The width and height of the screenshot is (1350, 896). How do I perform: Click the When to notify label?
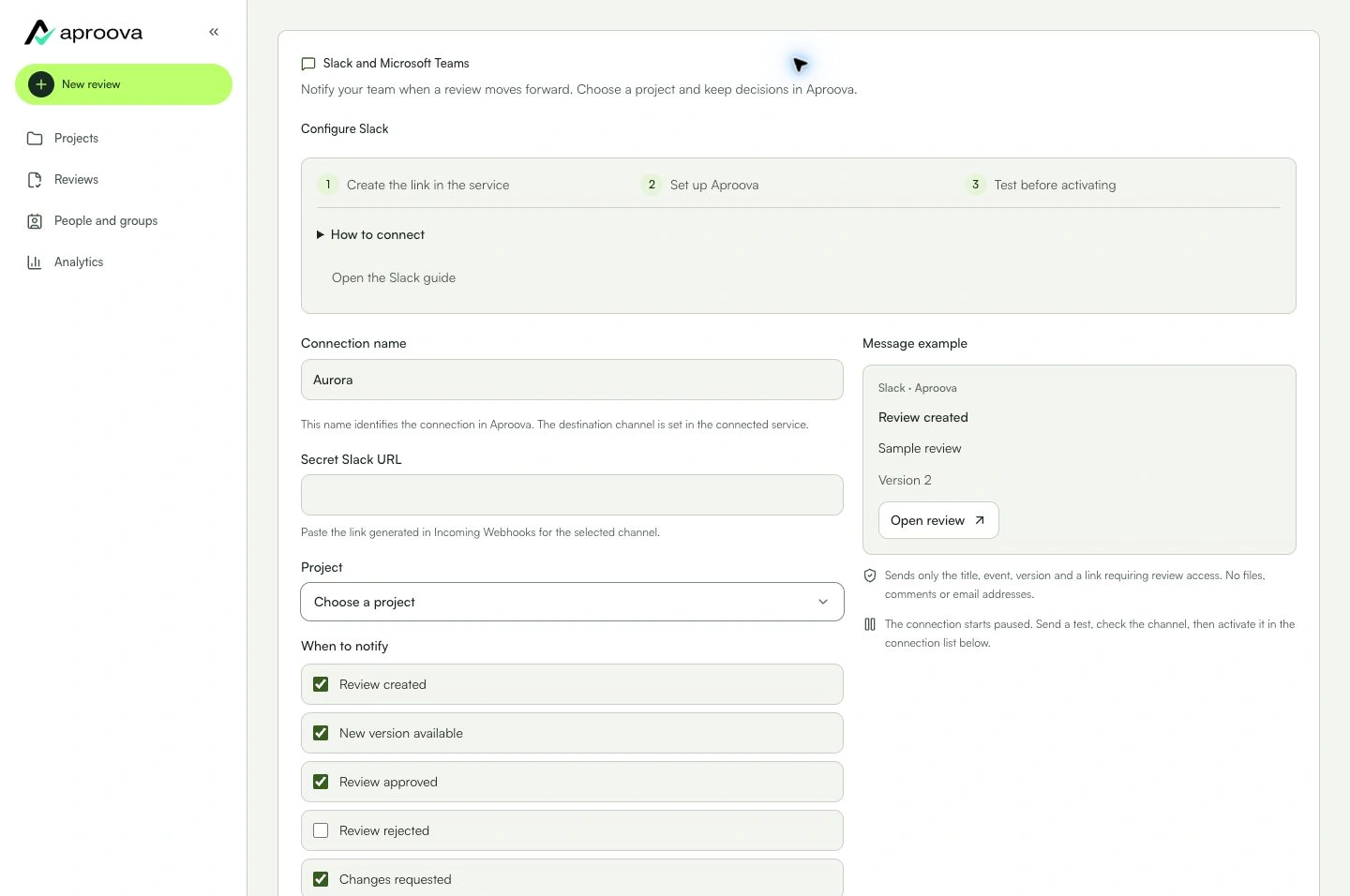pyautogui.click(x=344, y=646)
